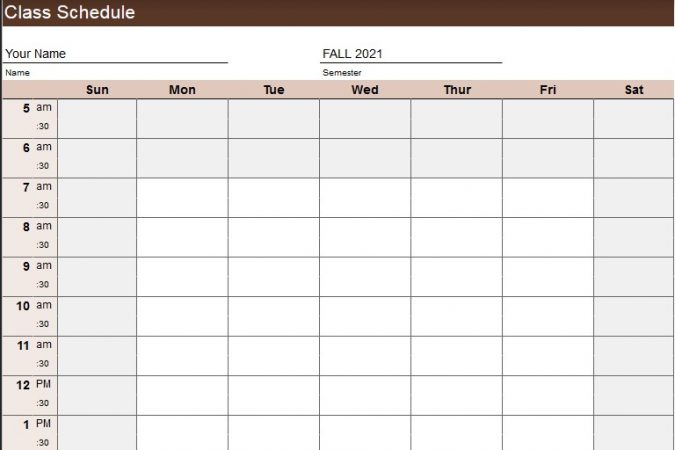Click the Friday 10 am cell
Image resolution: width=675 pixels, height=450 pixels.
pyautogui.click(x=548, y=306)
